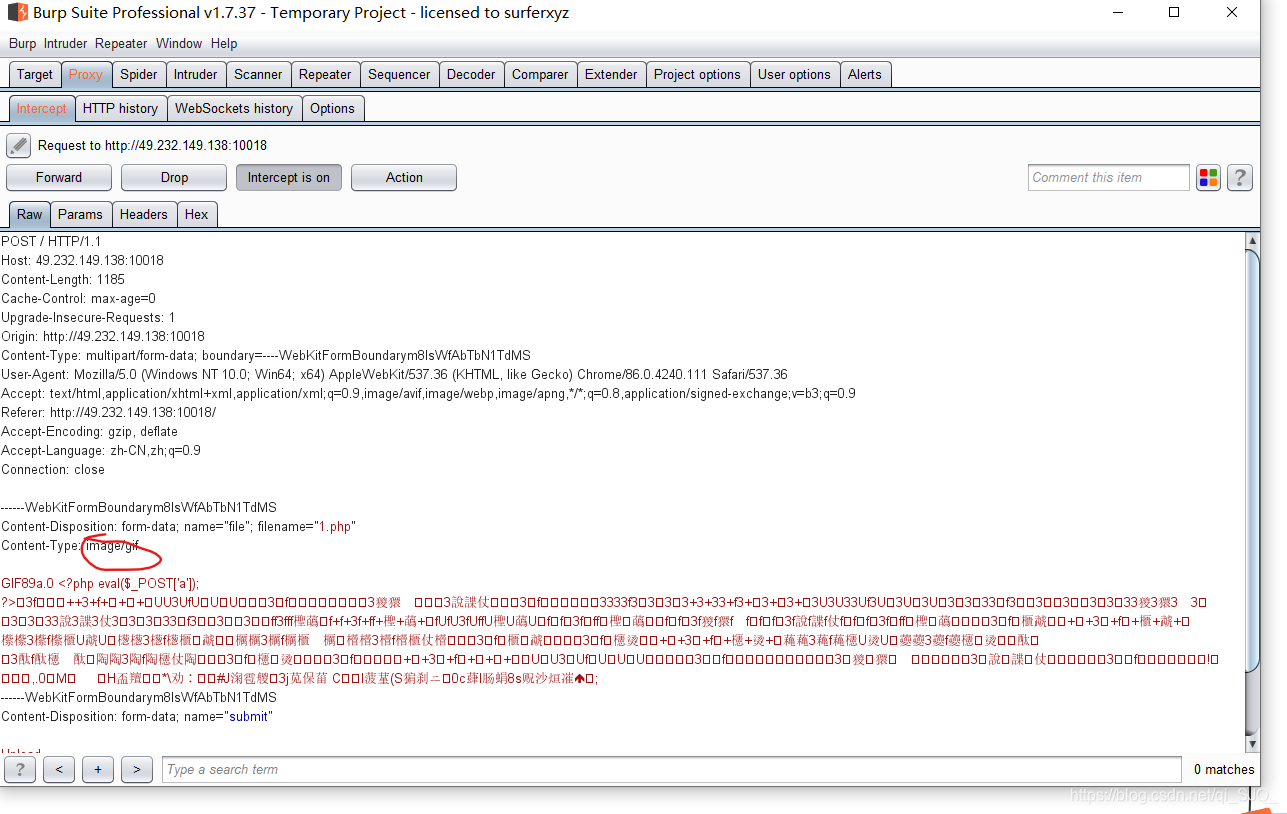Switch to the Spider tab
The width and height of the screenshot is (1287, 814).
click(138, 74)
